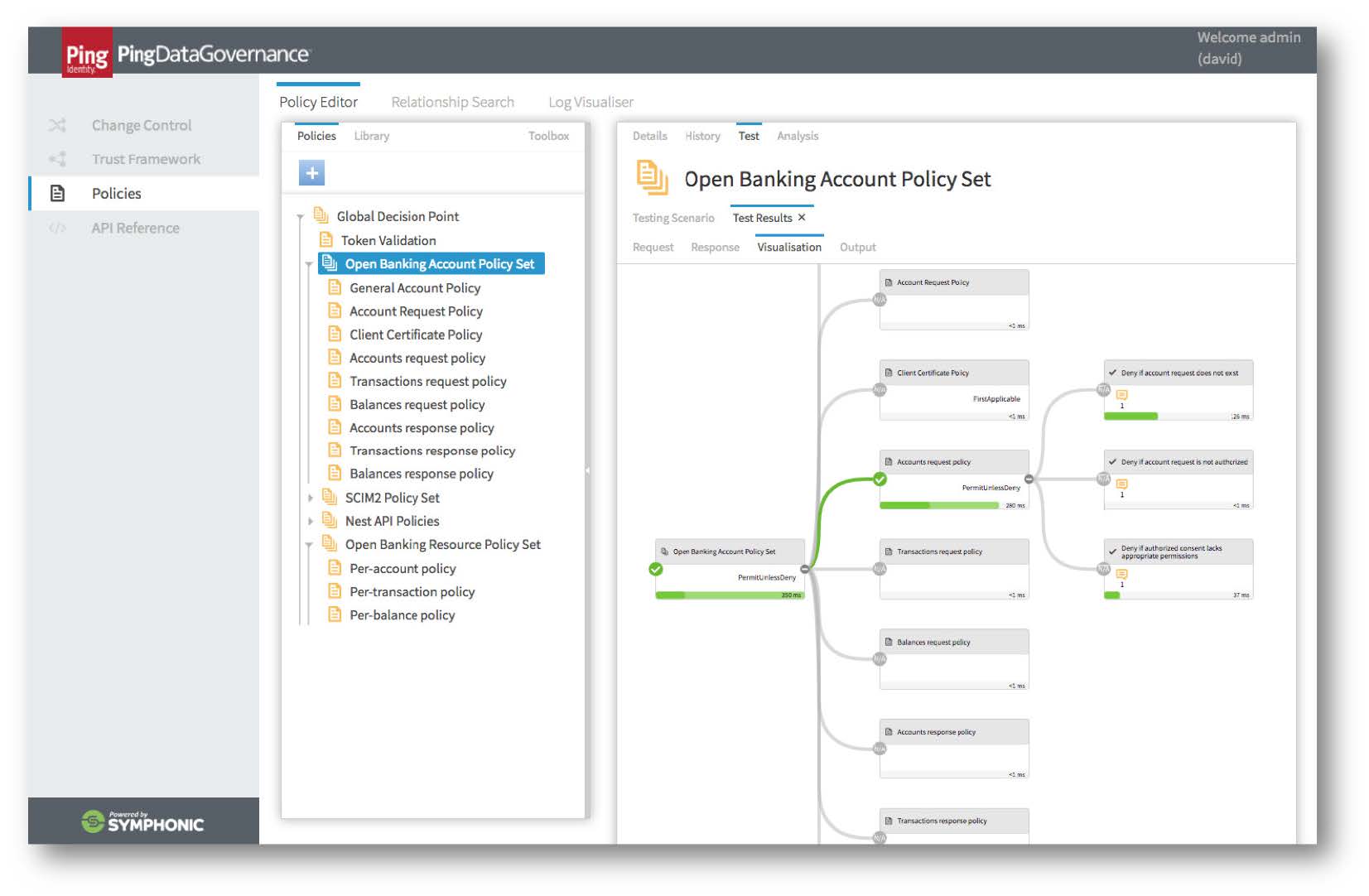
Task: Click the Symphonic logo
Action: pyautogui.click(x=142, y=821)
